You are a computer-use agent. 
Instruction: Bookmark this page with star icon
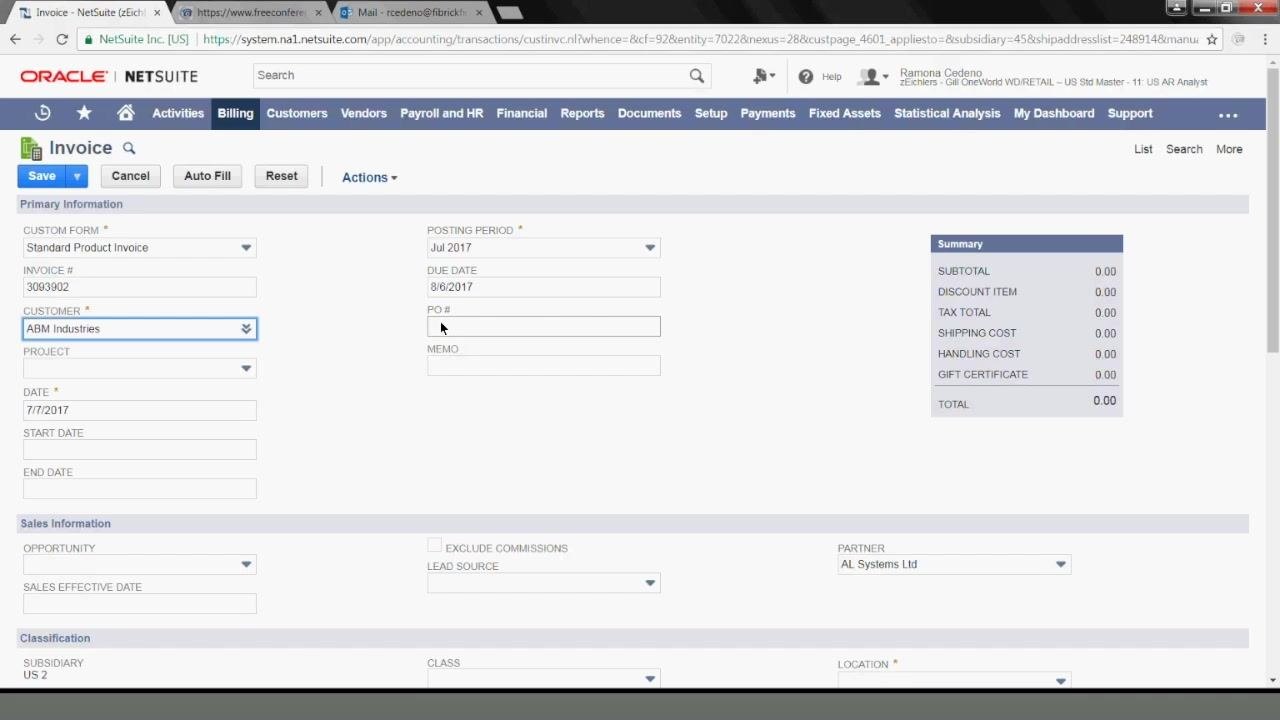[1212, 39]
